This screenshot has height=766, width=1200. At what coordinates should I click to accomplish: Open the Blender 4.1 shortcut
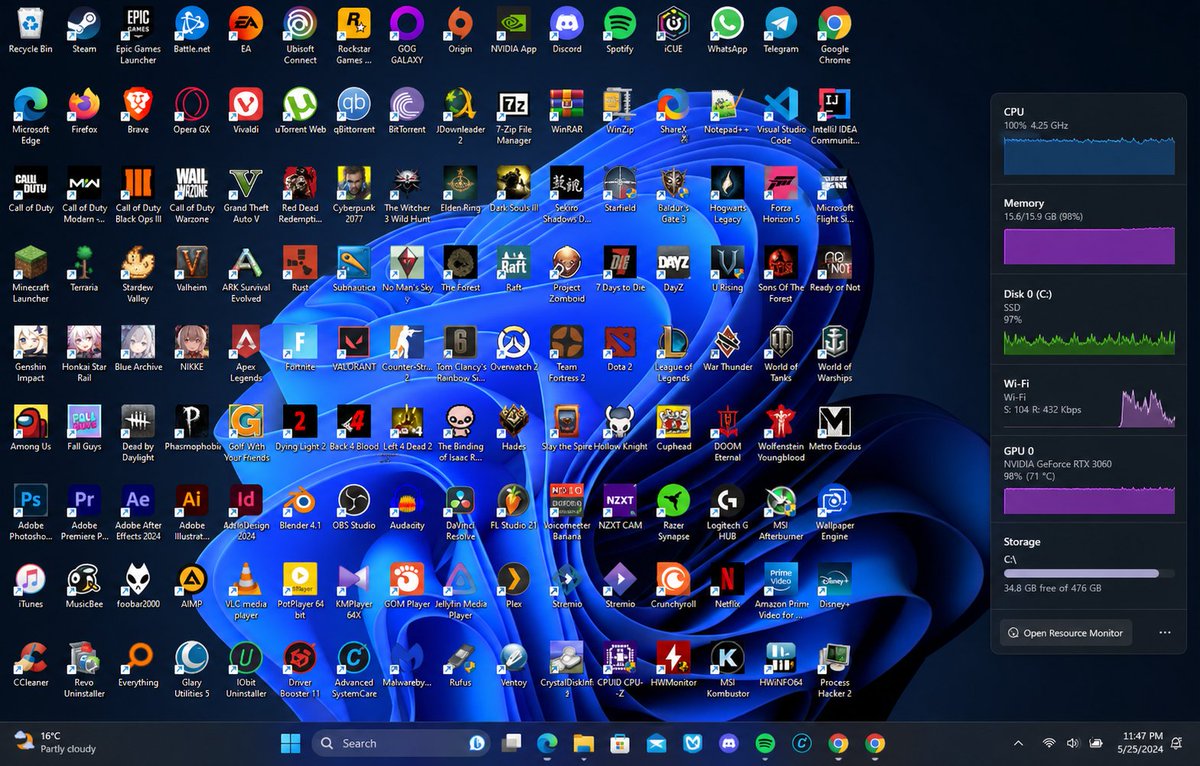(300, 506)
